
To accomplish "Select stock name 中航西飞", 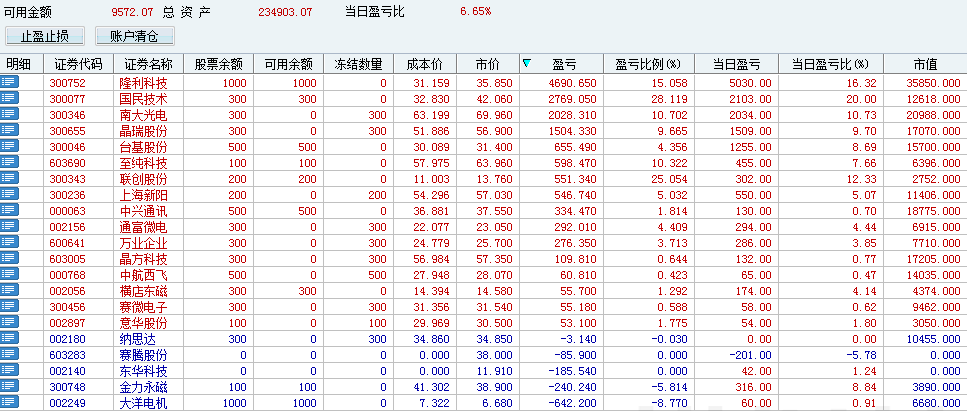I will [143, 276].
